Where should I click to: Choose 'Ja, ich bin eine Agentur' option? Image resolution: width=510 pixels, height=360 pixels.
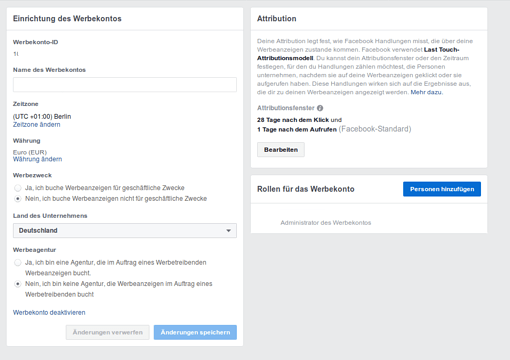(x=18, y=263)
